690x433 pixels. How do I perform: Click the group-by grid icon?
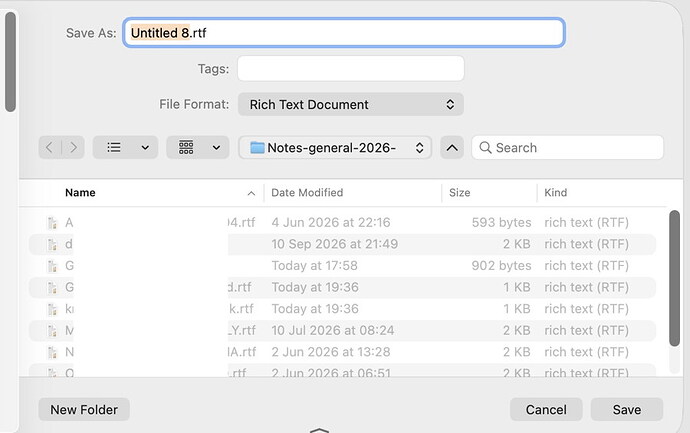[186, 147]
